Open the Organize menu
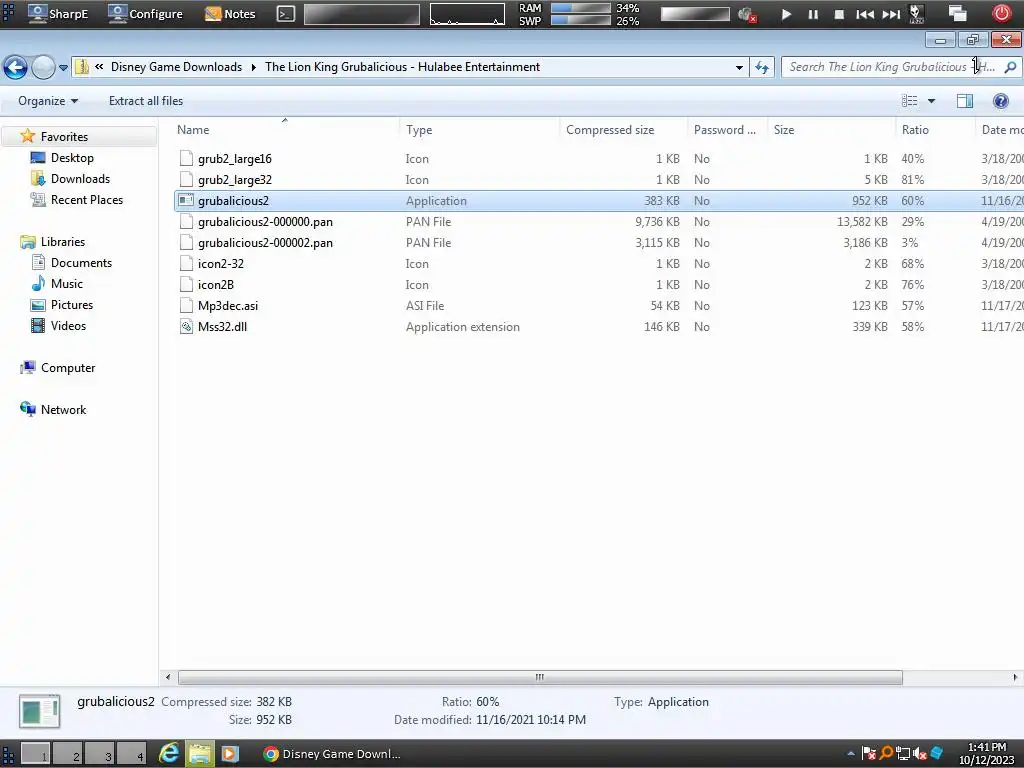Viewport: 1024px width, 768px height. [x=48, y=101]
